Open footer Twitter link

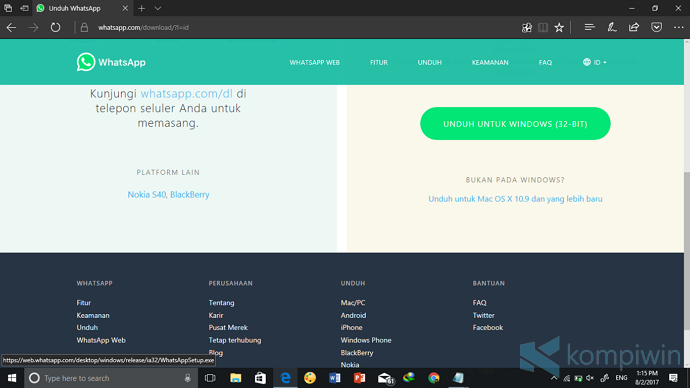click(483, 315)
